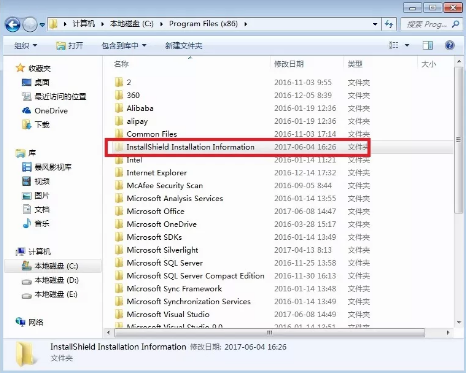466x373 pixels.
Task: Toggle the preview pane icon
Action: [x=428, y=45]
